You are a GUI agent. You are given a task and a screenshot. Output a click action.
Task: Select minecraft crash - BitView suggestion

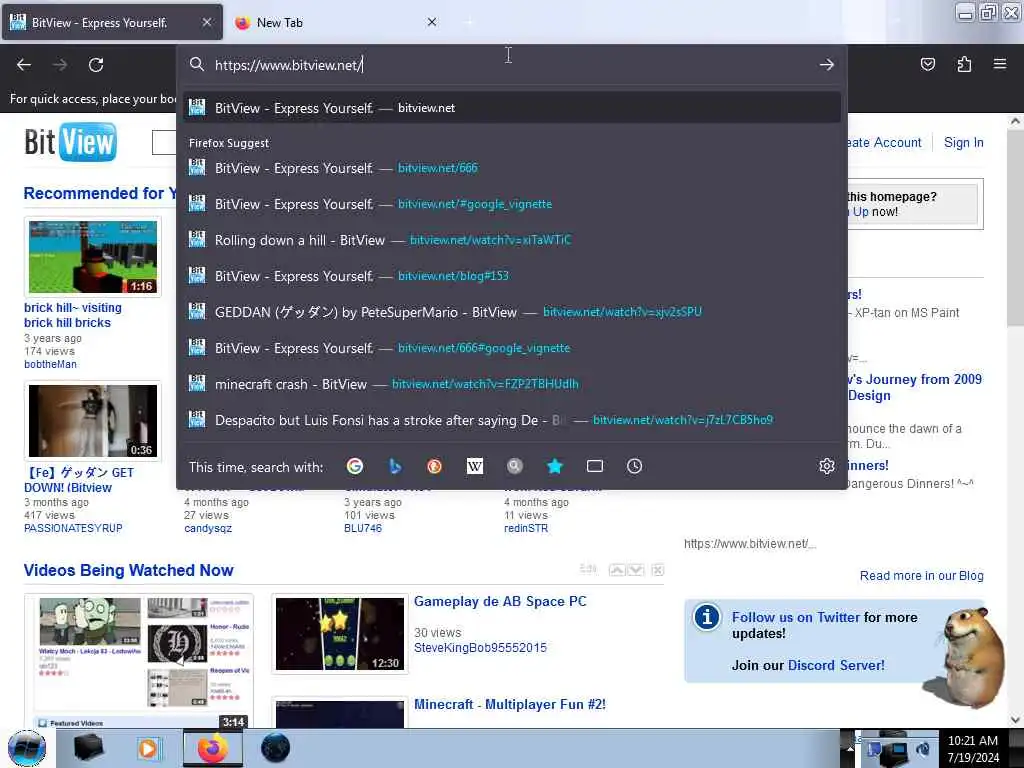coord(511,384)
